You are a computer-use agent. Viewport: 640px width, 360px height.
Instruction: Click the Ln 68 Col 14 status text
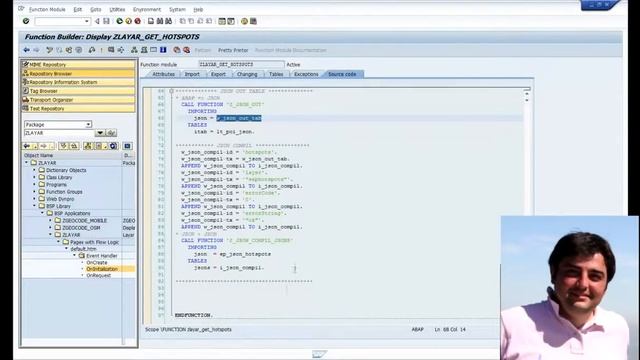pos(450,329)
